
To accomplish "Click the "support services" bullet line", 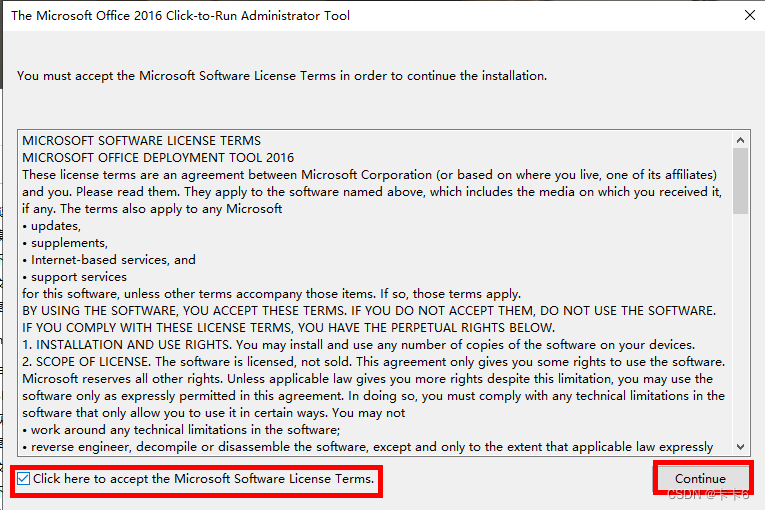I will [78, 277].
